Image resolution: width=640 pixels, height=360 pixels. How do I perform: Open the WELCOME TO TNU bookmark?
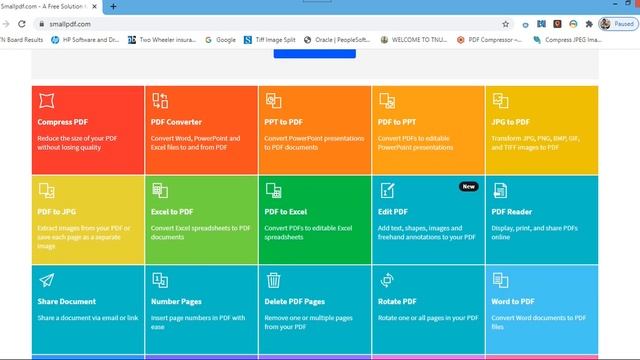pos(414,40)
